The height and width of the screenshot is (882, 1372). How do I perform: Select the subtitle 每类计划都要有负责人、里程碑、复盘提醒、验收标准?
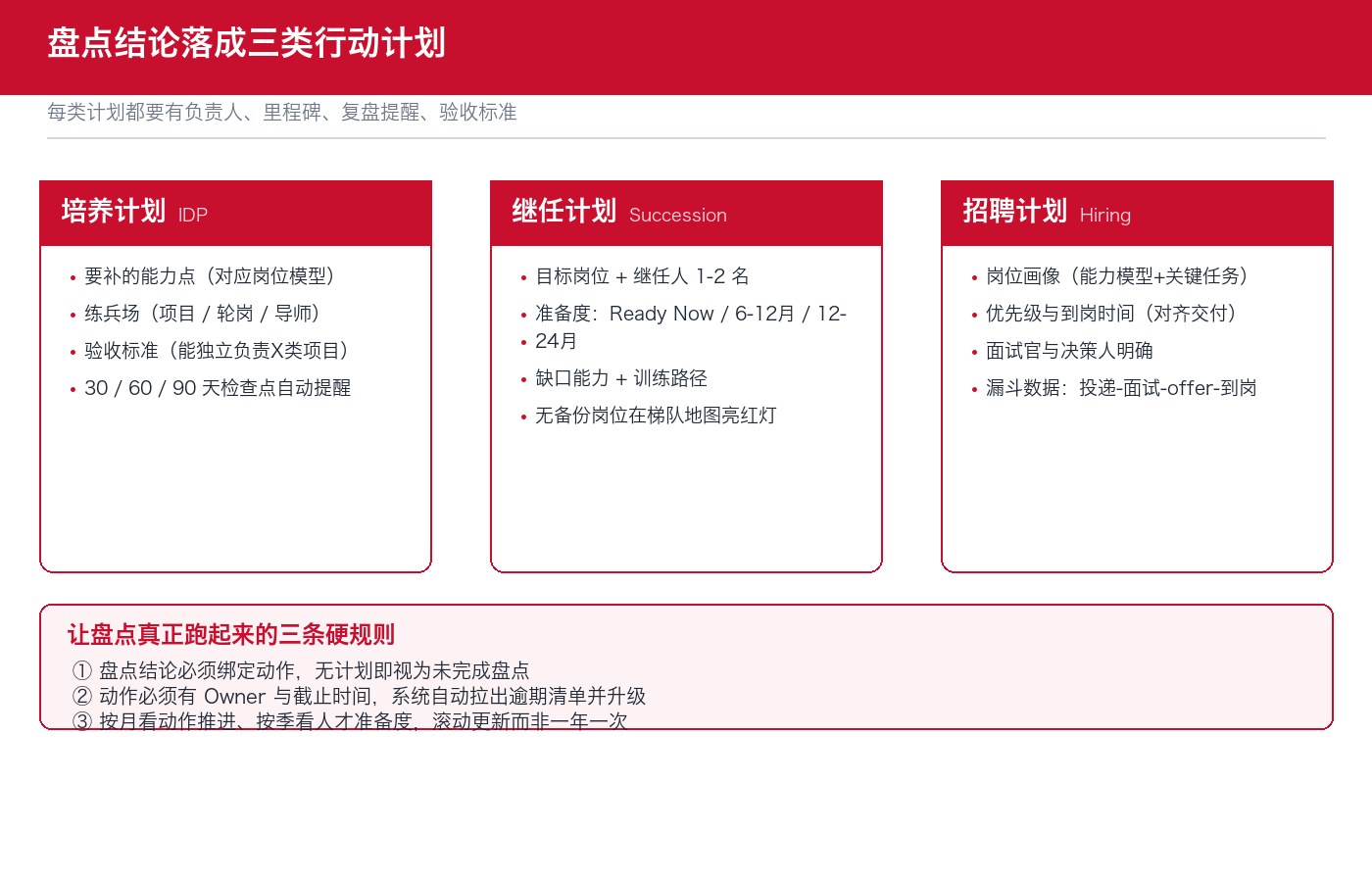(282, 113)
